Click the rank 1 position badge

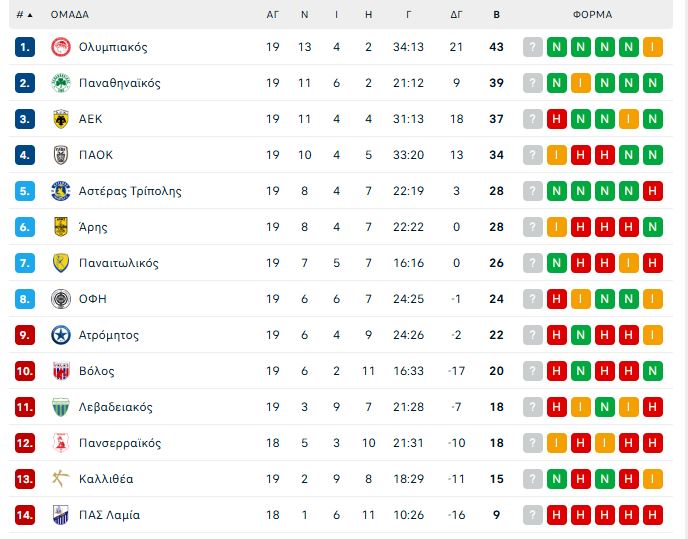26,47
